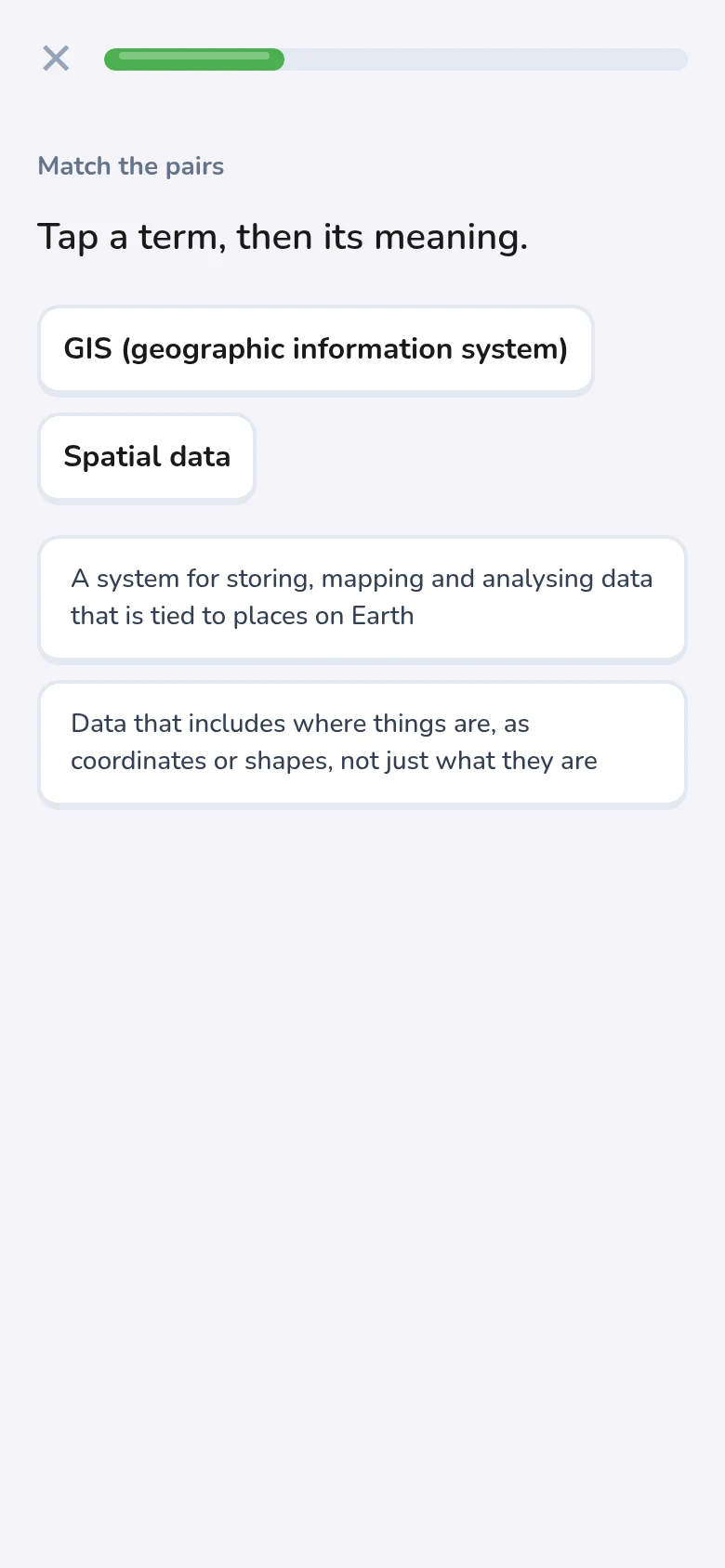
Task: Select the Spatial data term card
Action: (x=147, y=458)
